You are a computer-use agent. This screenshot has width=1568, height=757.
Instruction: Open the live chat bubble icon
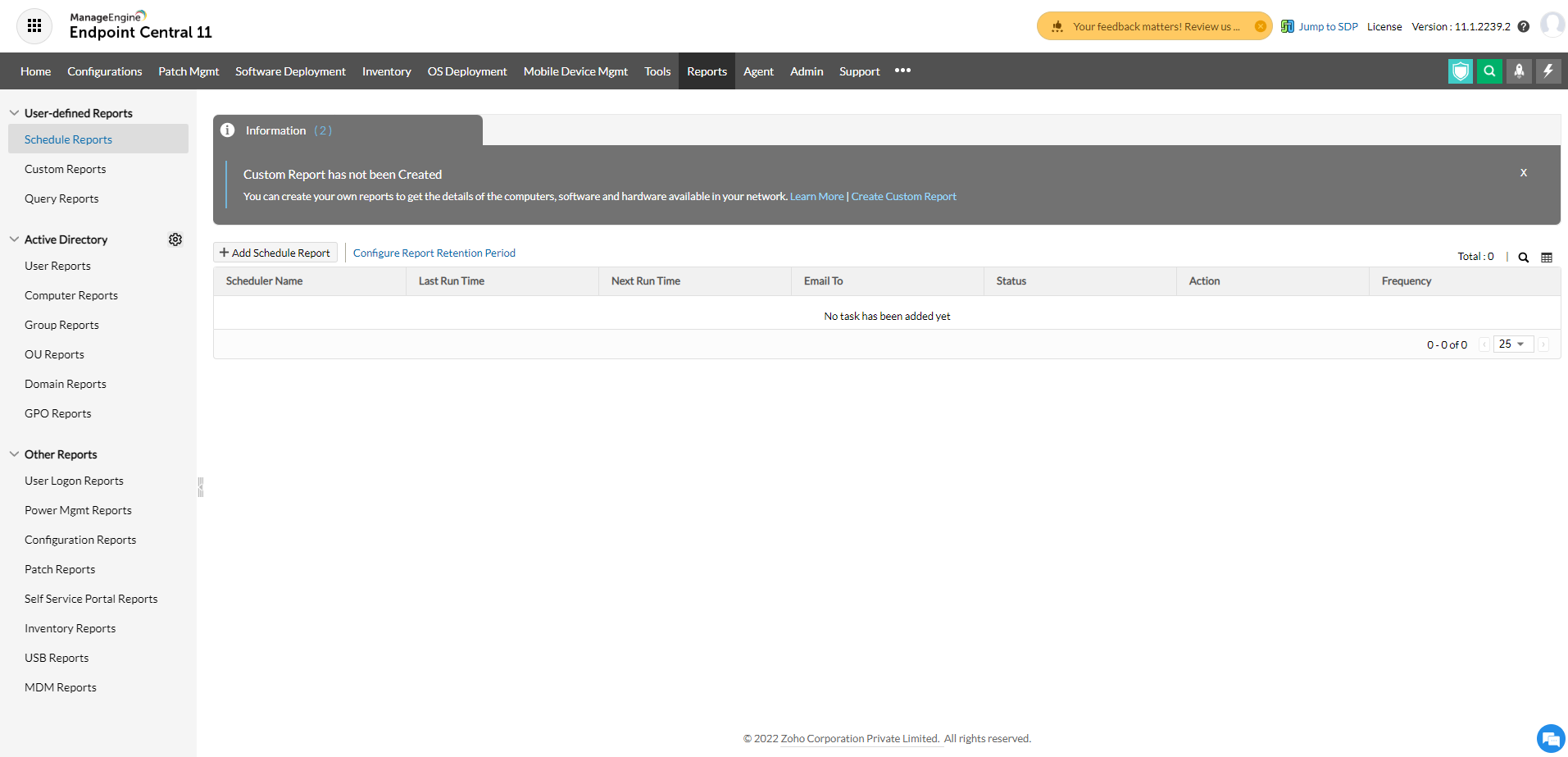[1550, 738]
